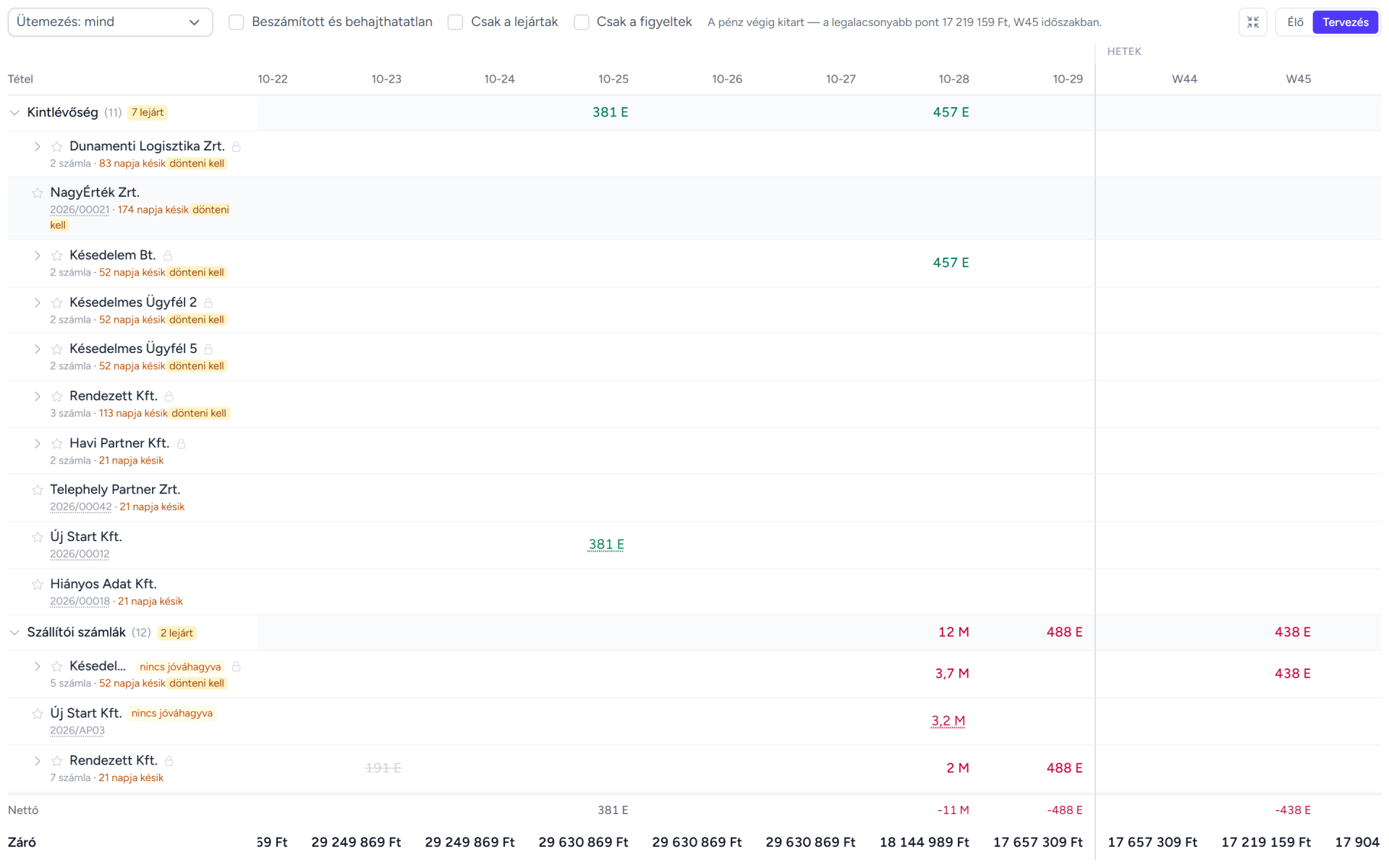Expand Havi Partner Kft. row
The height and width of the screenshot is (868, 1389).
tap(37, 443)
